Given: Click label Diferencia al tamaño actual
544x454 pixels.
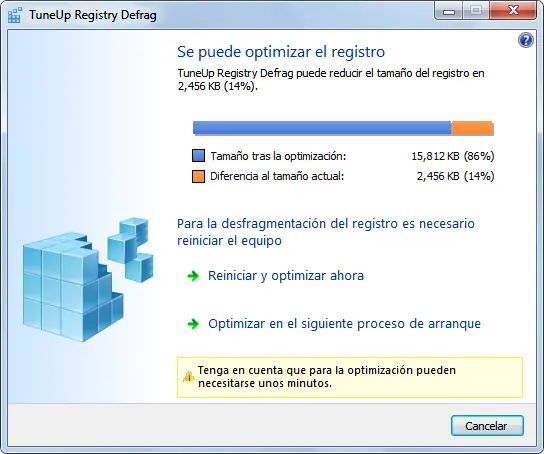Looking at the screenshot, I should 277,176.
